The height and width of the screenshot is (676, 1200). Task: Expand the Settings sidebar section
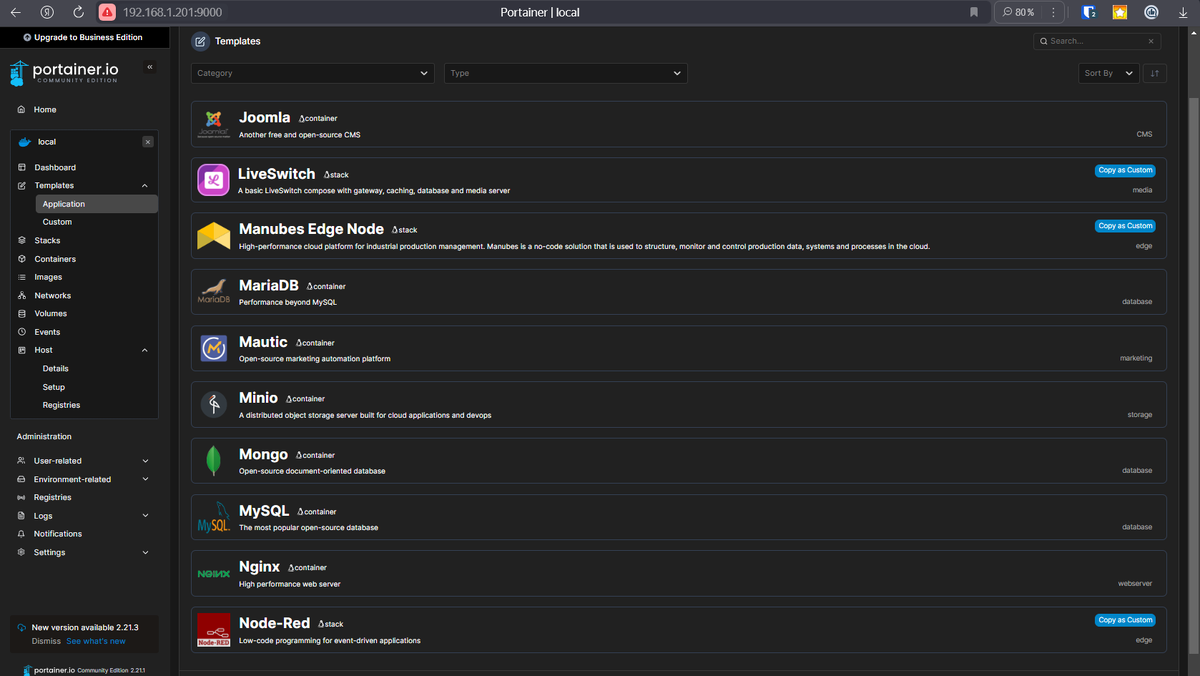tap(84, 552)
